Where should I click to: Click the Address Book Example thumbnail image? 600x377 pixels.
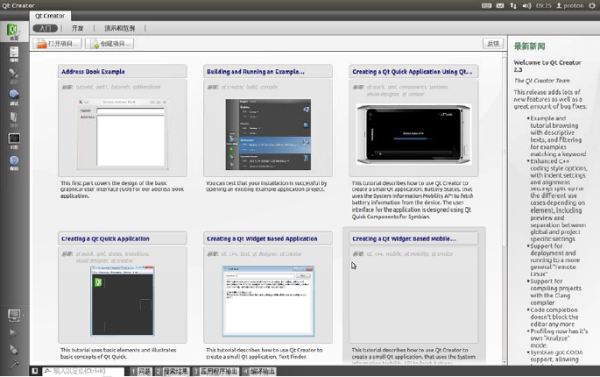pyautogui.click(x=122, y=134)
